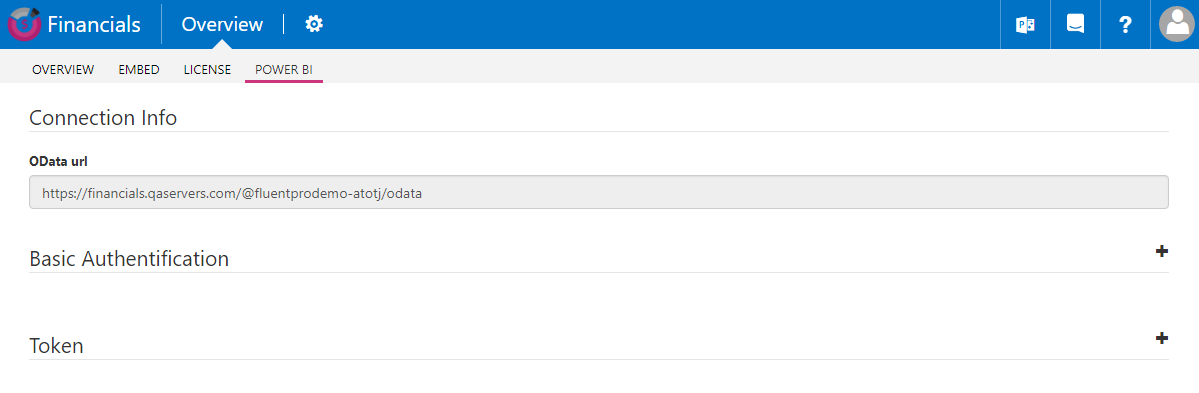
Task: Go to the LICENSE tab
Action: (207, 70)
